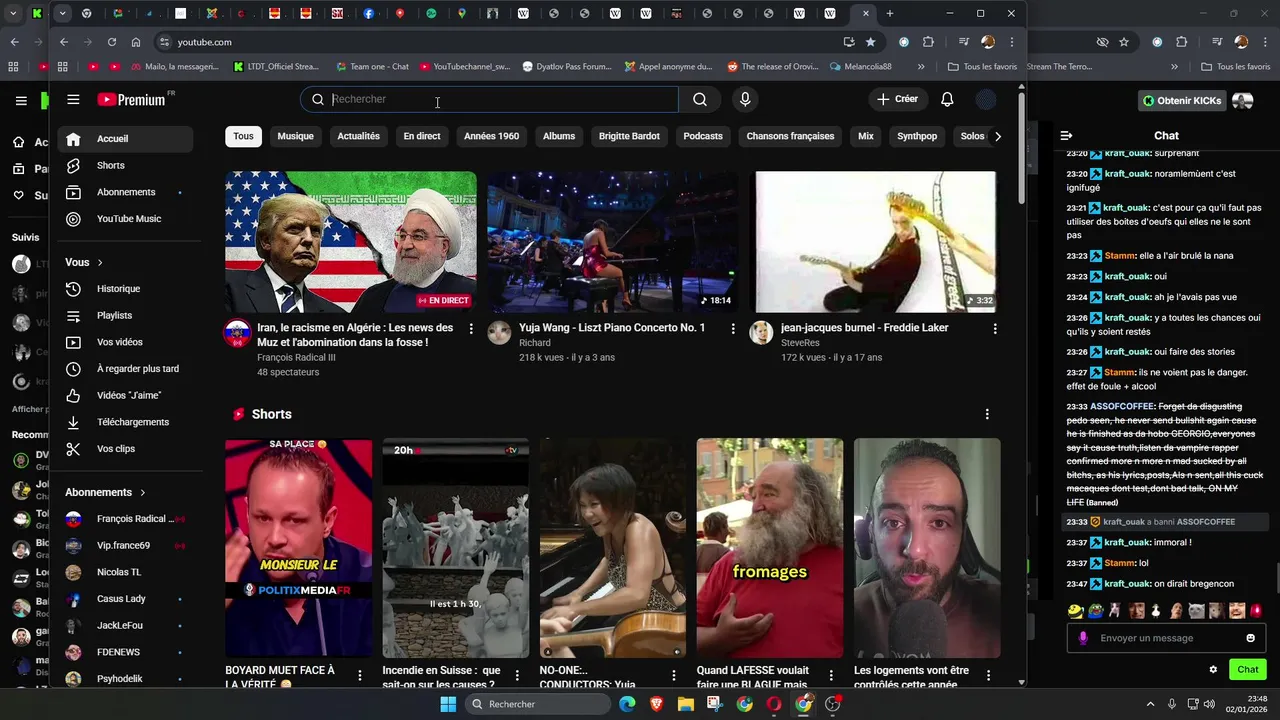Expand Abonnements section chevron

click(x=142, y=492)
